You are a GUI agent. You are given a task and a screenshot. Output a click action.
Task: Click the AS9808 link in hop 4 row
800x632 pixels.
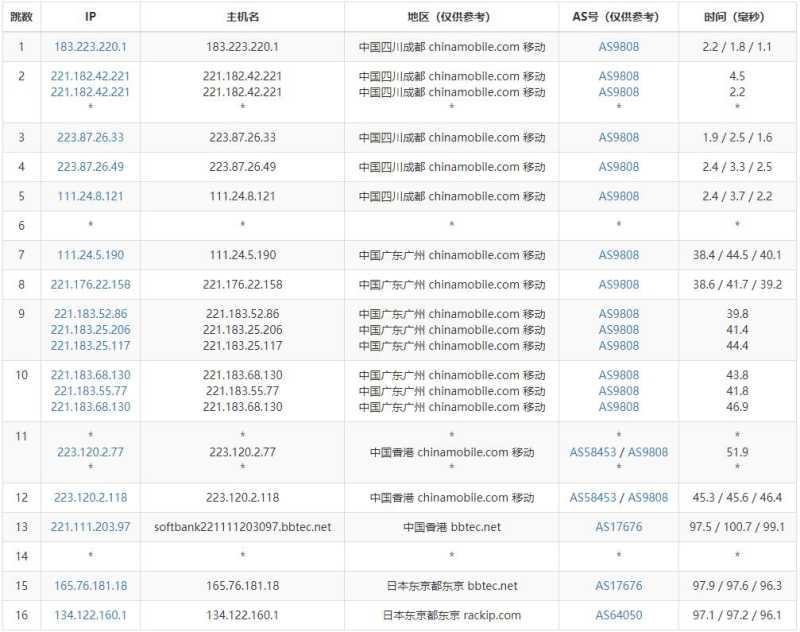[618, 167]
